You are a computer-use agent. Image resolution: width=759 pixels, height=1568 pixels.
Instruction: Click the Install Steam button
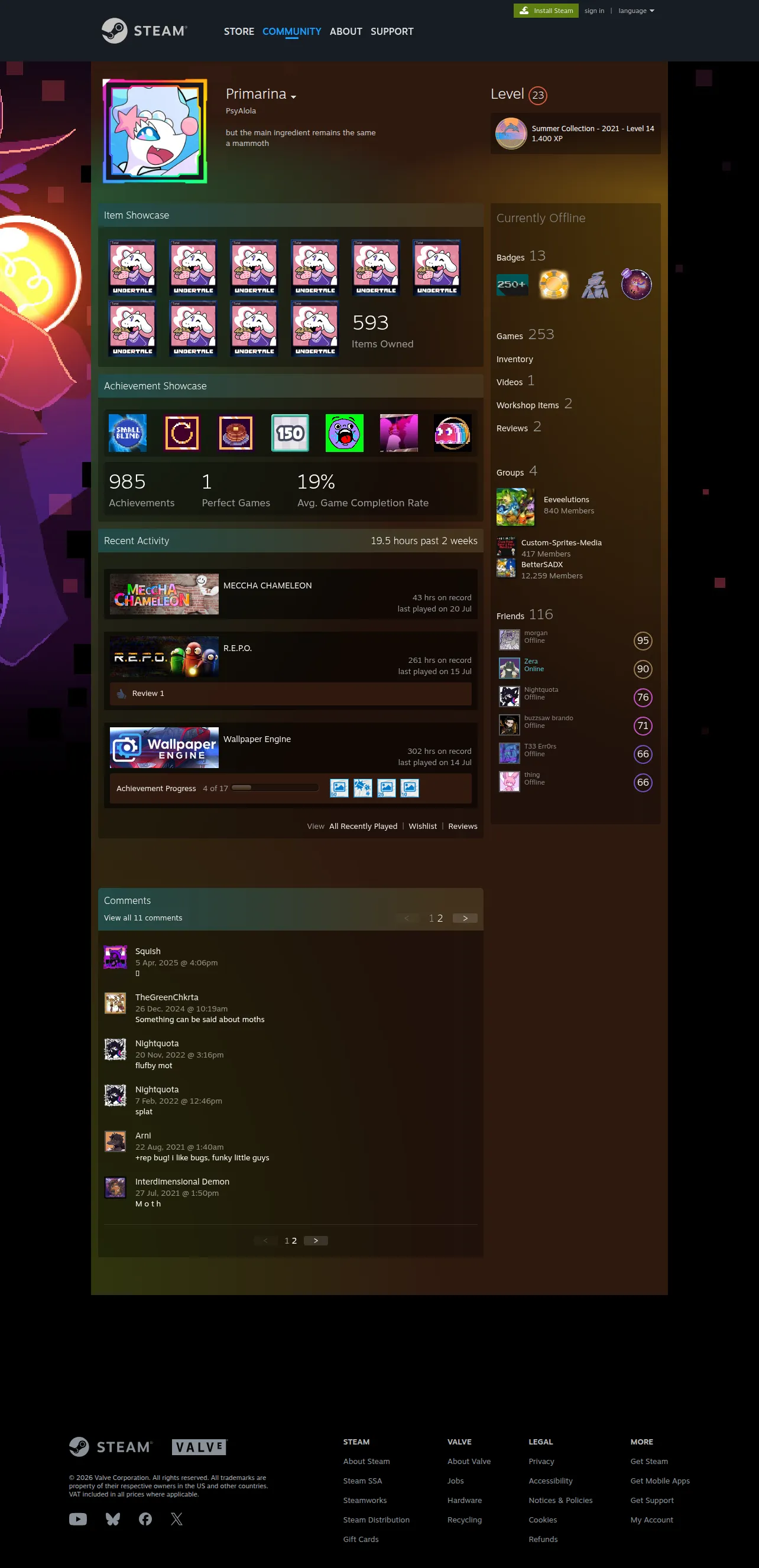point(546,11)
